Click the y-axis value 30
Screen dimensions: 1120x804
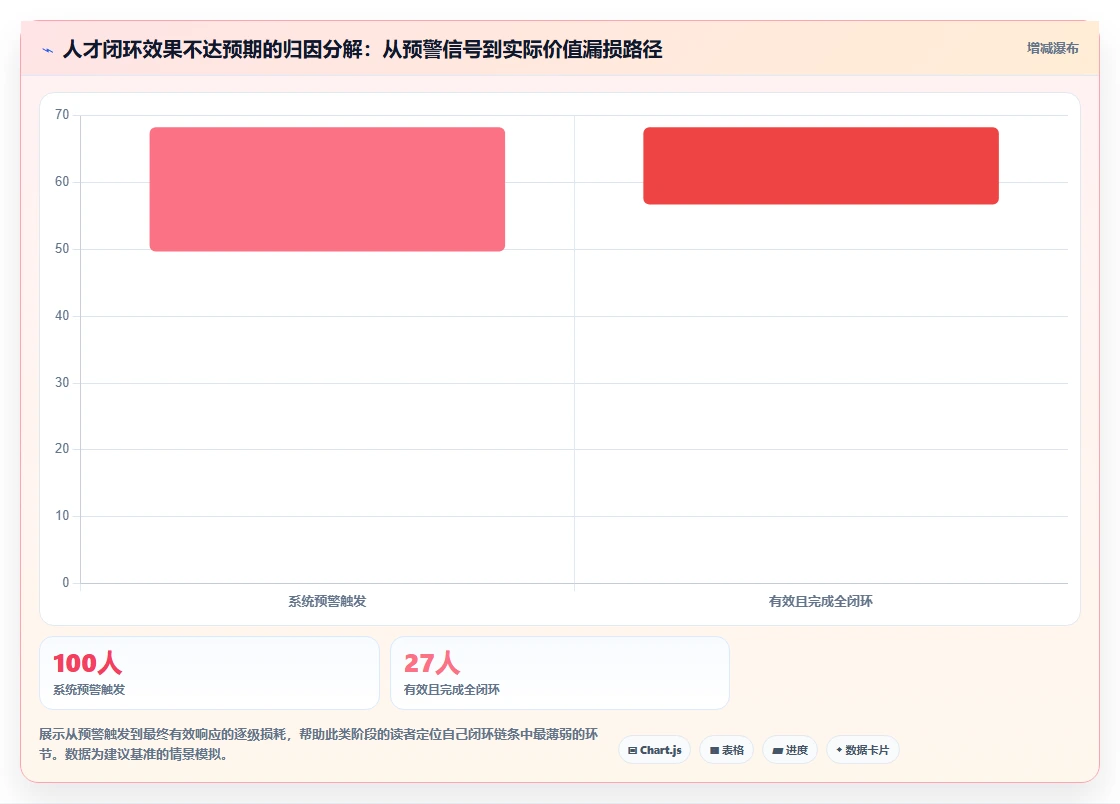[62, 383]
